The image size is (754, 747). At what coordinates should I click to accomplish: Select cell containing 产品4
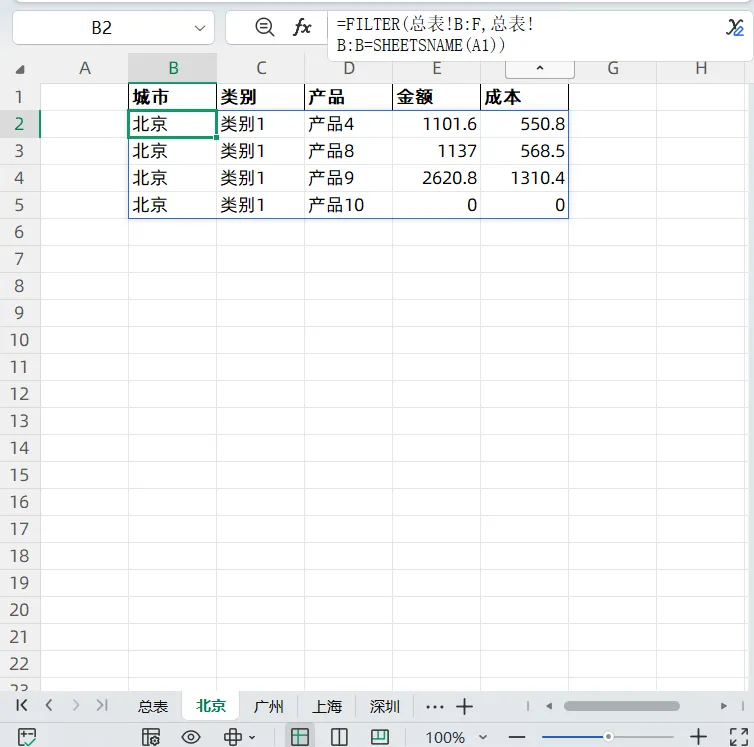[x=349, y=124]
